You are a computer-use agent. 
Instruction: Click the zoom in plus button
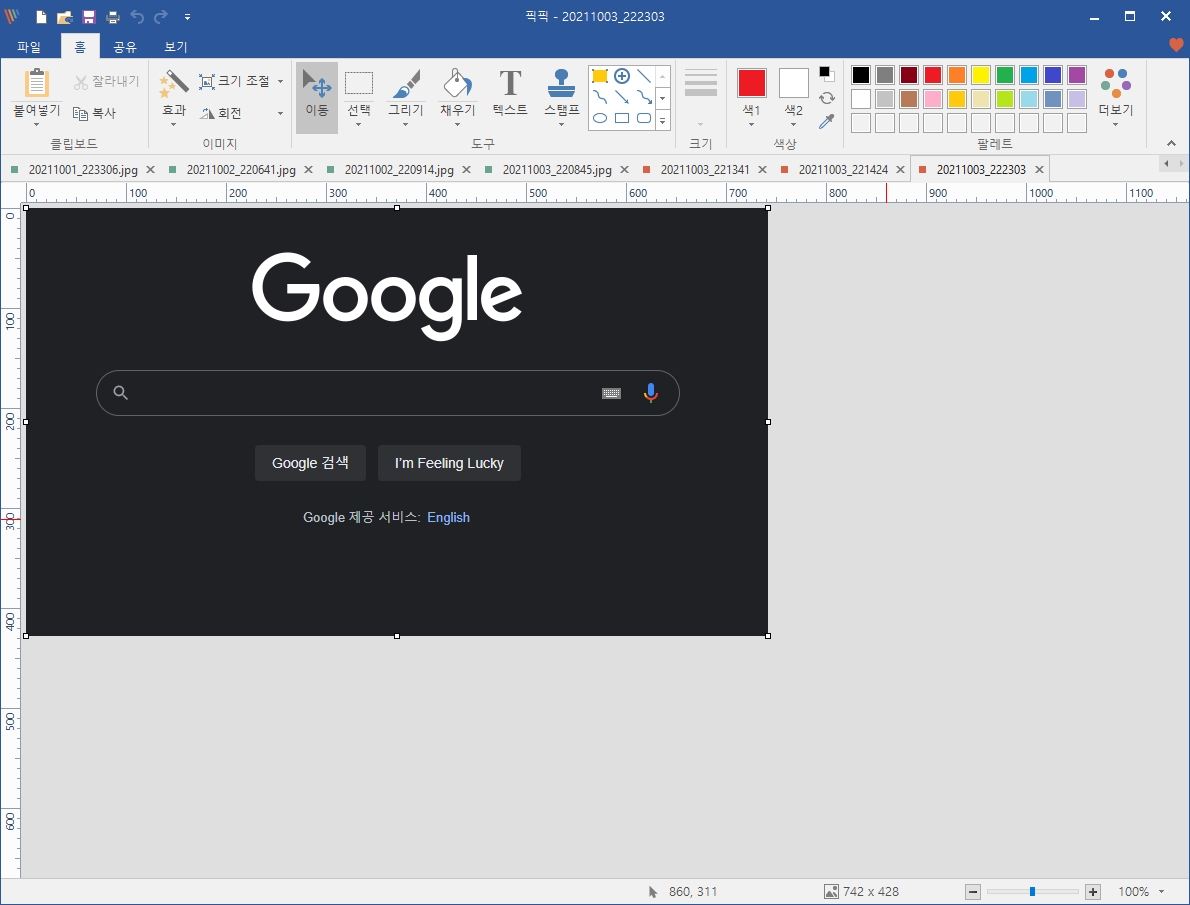[1093, 892]
